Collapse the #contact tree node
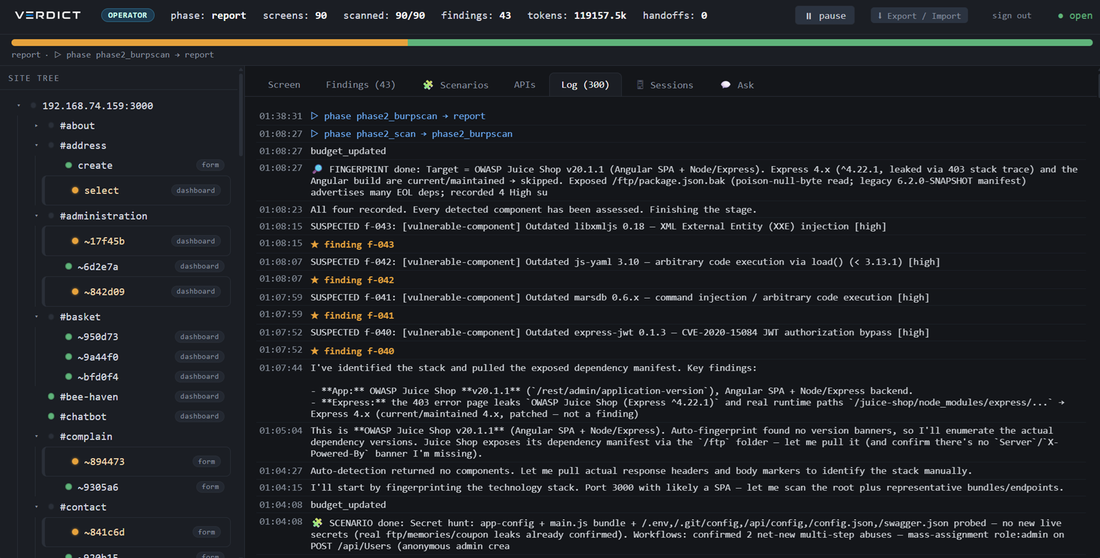This screenshot has width=1100, height=558. pos(36,507)
